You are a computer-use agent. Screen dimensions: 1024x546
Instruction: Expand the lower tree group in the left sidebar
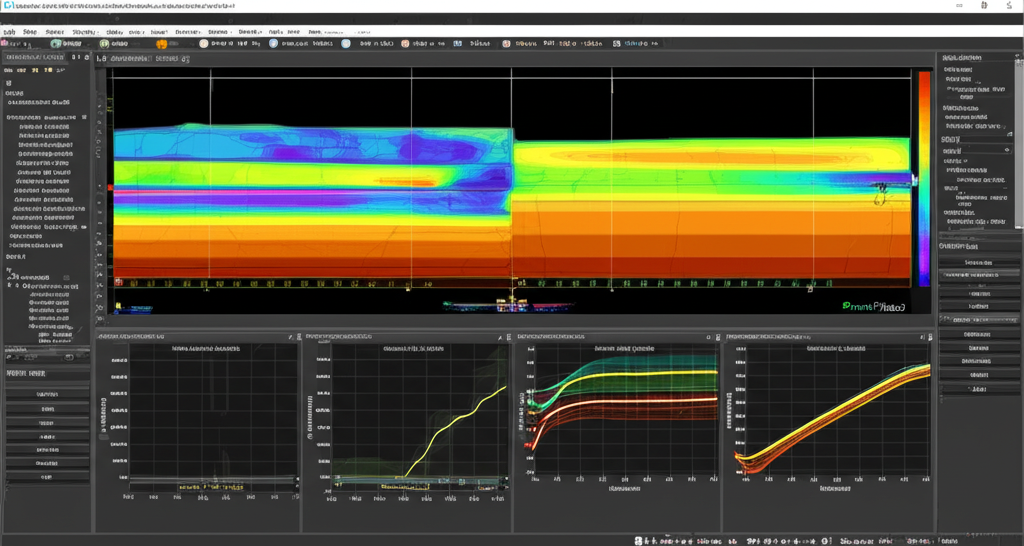coord(9,269)
